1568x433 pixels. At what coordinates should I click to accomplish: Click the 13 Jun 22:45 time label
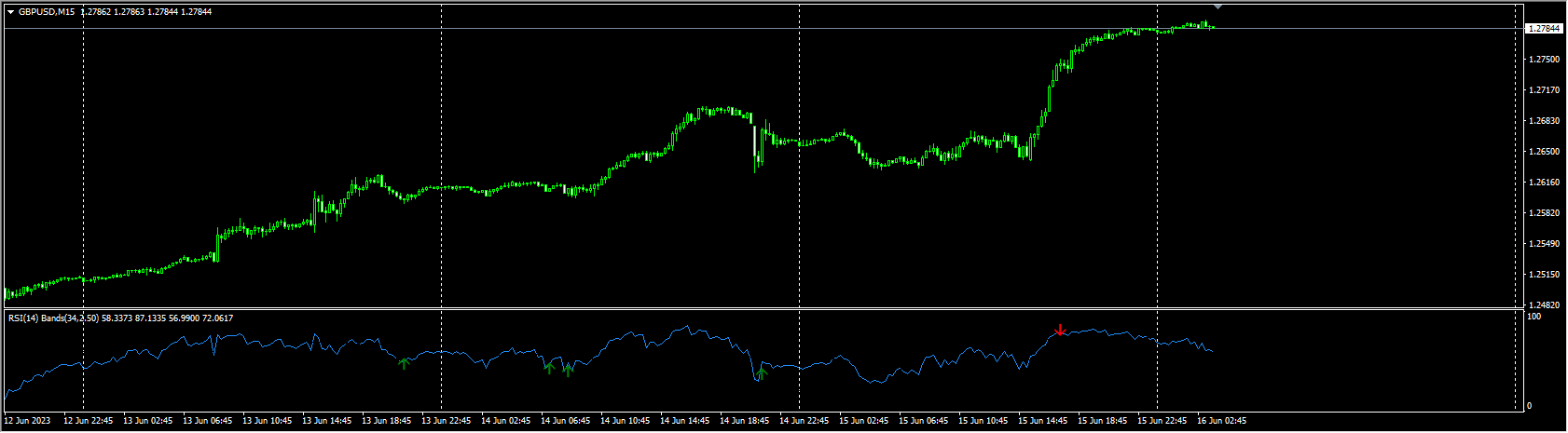point(445,421)
